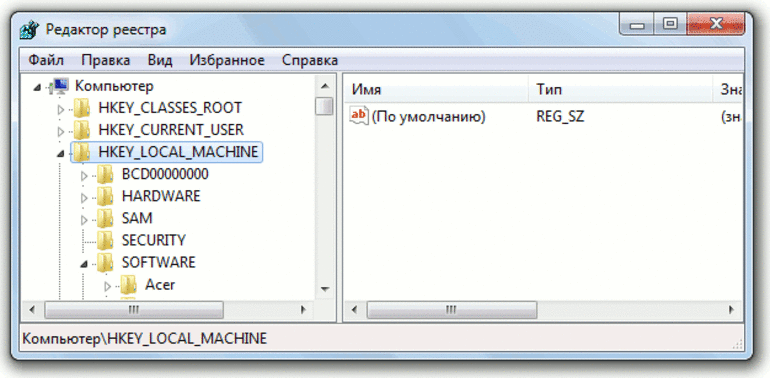This screenshot has height=378, width=770.
Task: Click the SAM folder icon
Action: 105,218
